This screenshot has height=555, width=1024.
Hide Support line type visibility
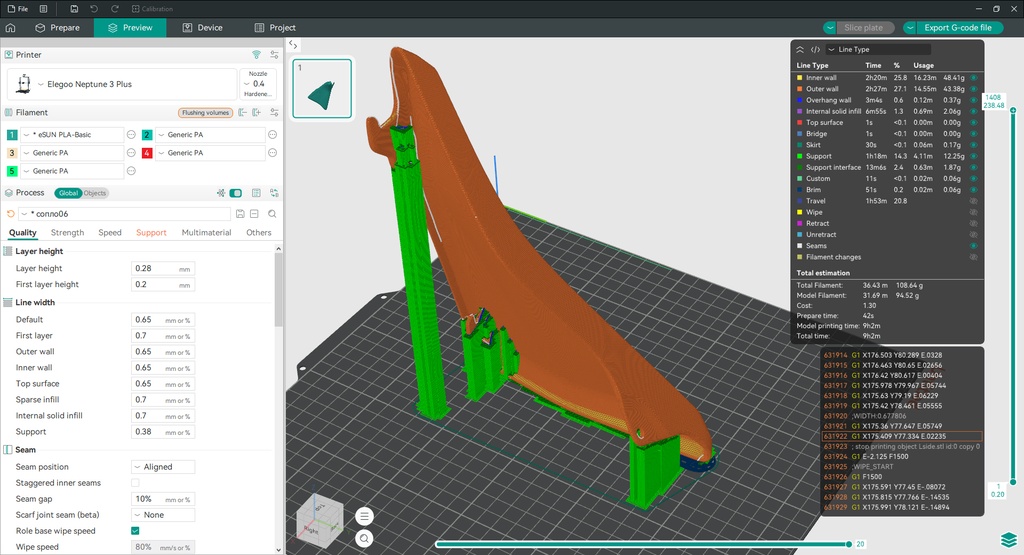click(973, 156)
